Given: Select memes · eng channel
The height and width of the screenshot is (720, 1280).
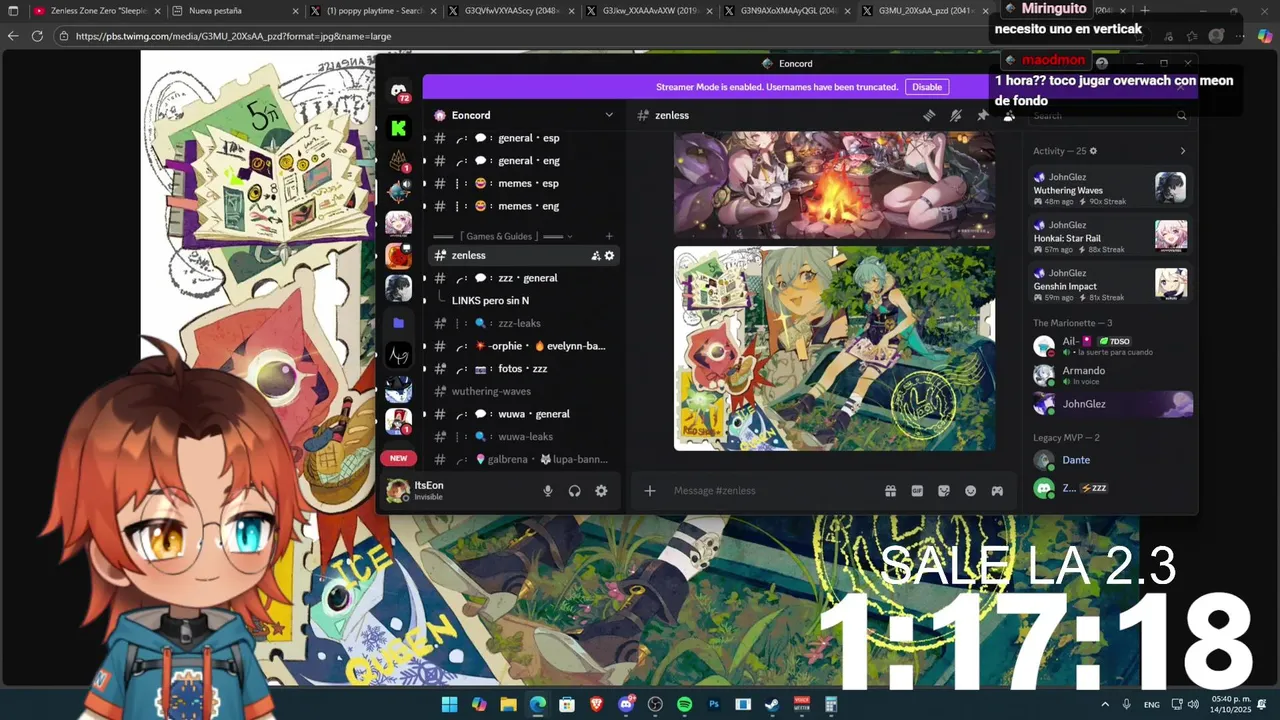Looking at the screenshot, I should (x=524, y=206).
